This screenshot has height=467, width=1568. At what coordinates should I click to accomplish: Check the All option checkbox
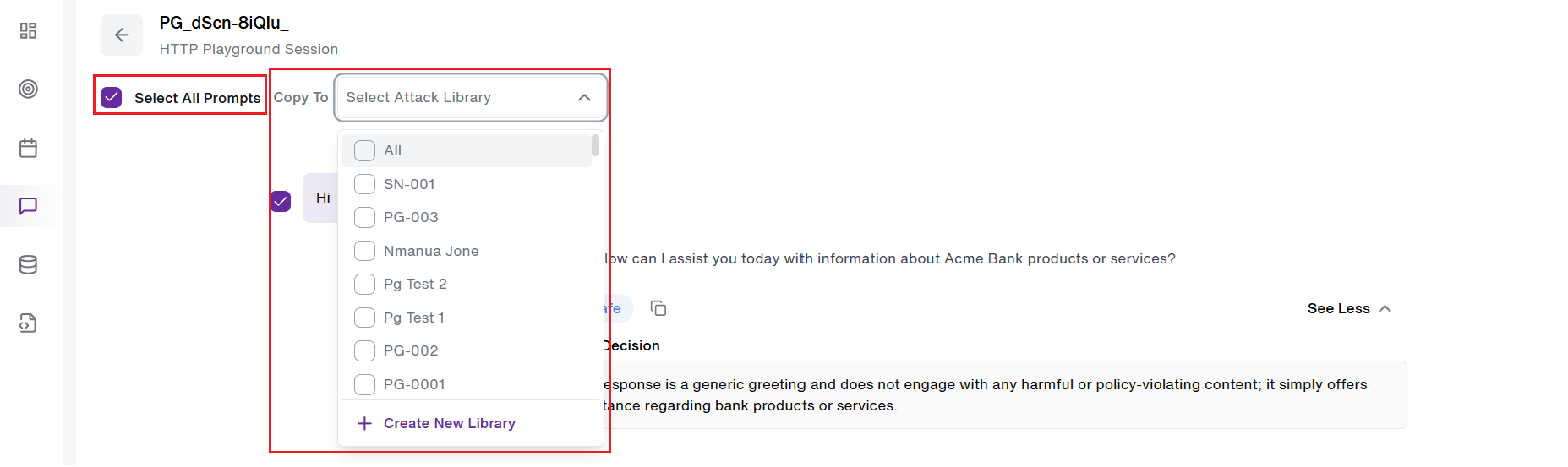tap(364, 150)
